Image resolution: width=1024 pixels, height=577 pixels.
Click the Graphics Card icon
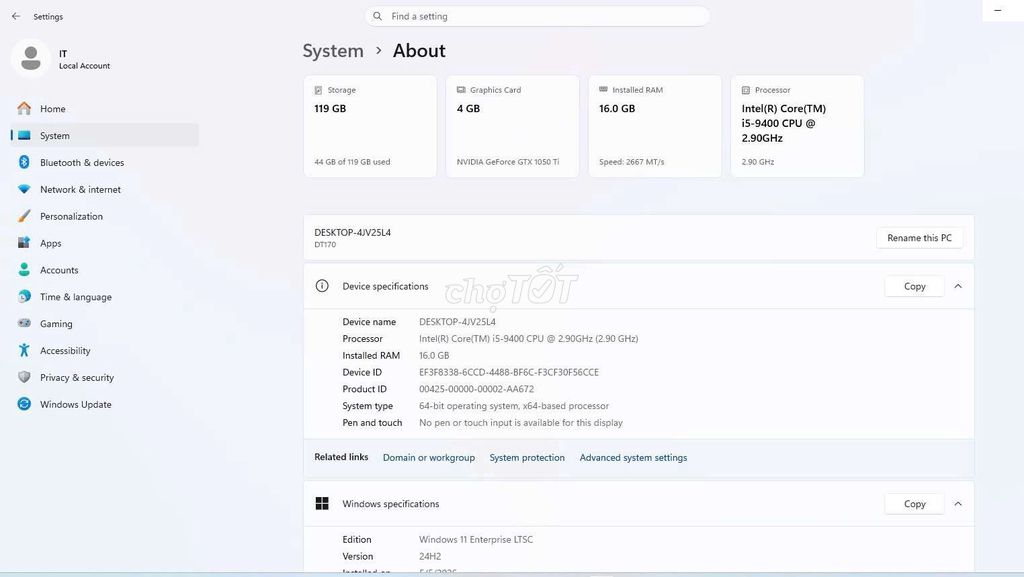(x=461, y=90)
